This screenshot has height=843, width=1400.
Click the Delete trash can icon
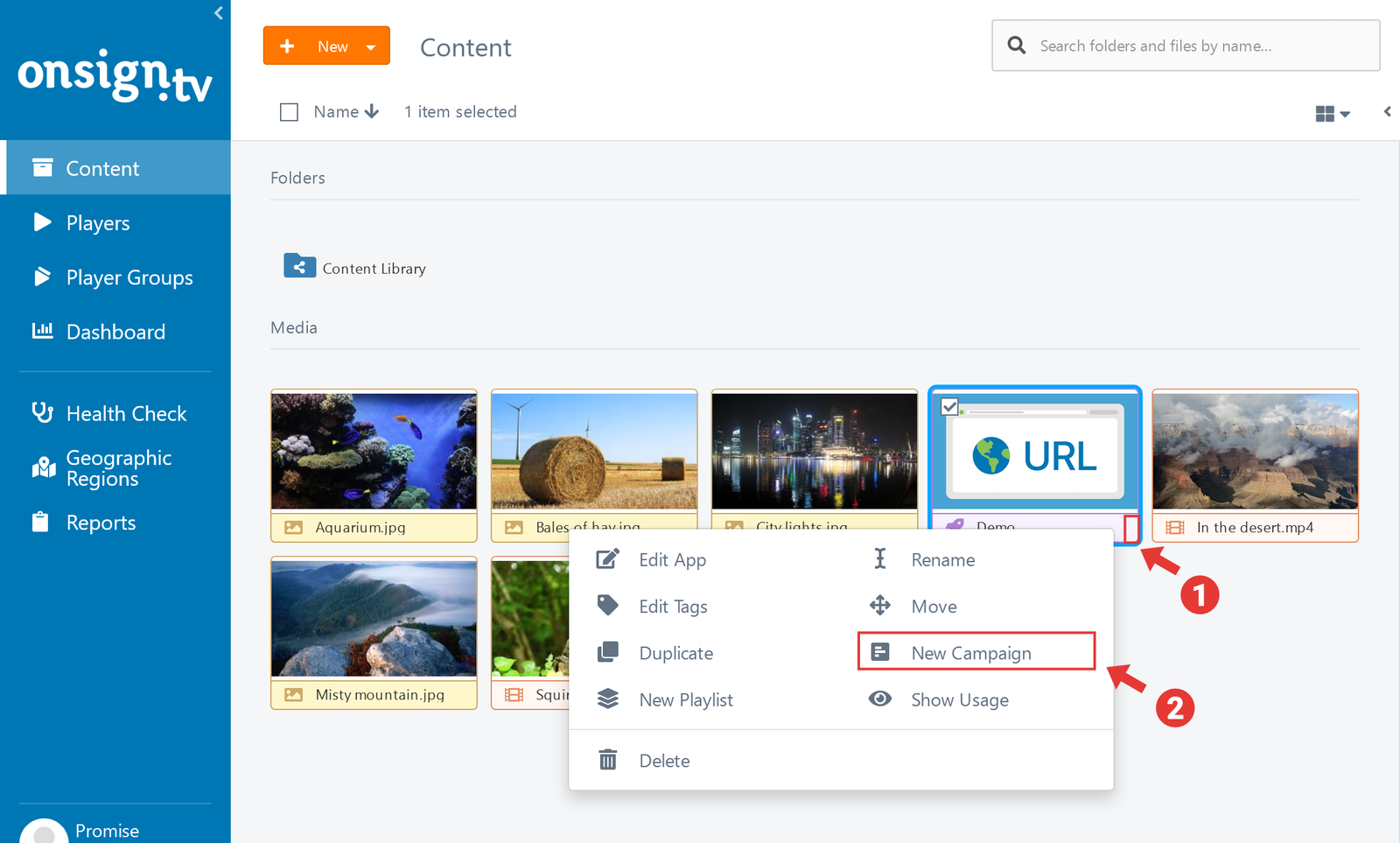tap(607, 760)
